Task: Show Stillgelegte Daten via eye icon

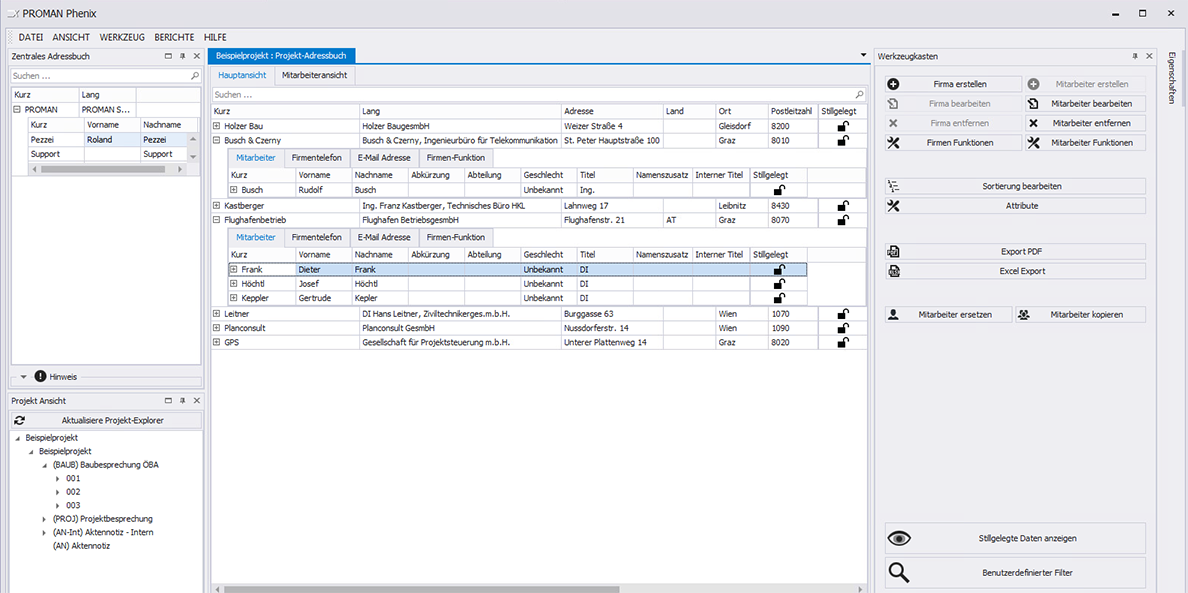Action: pyautogui.click(x=899, y=538)
